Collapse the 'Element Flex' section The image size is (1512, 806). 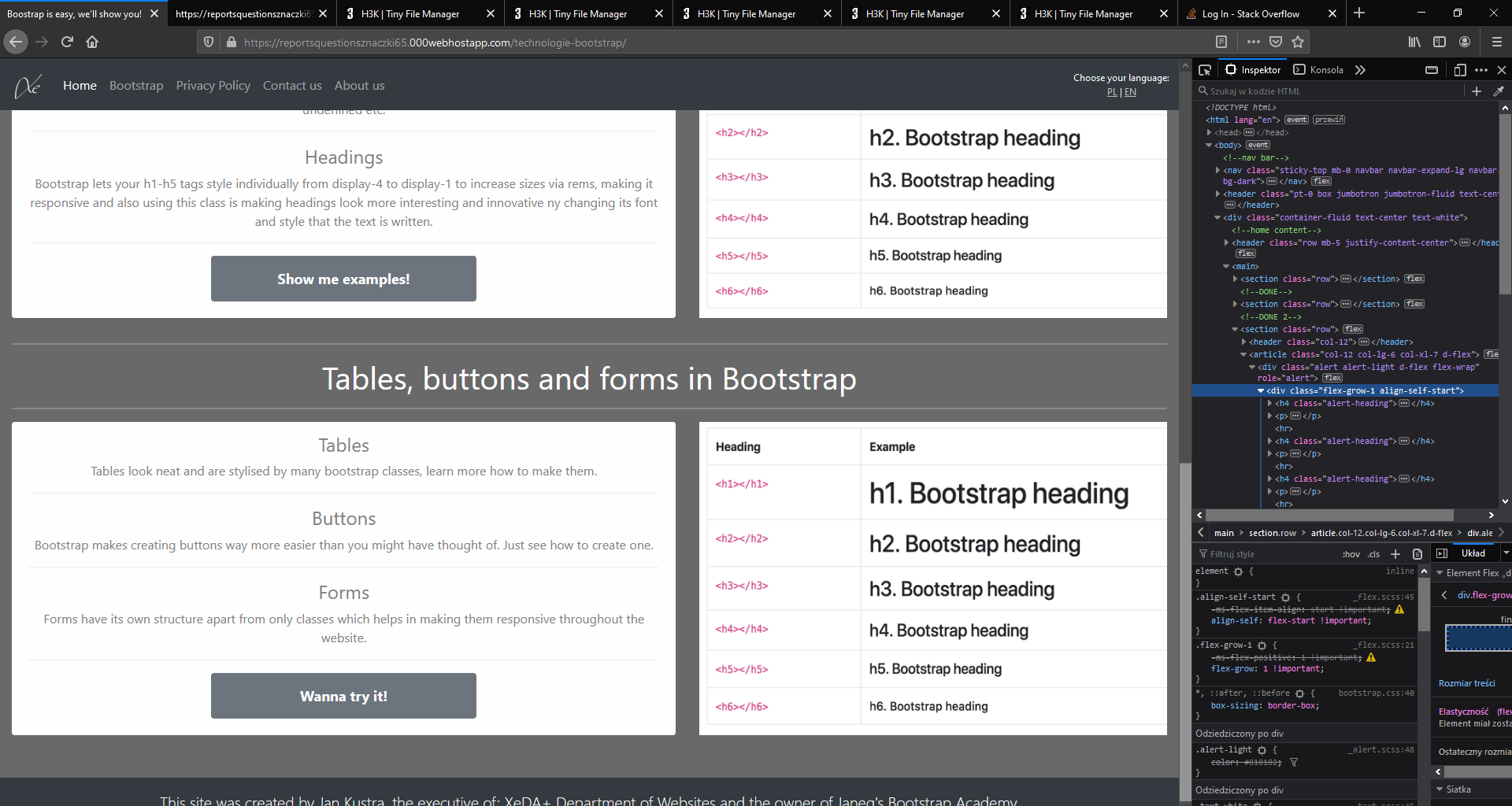pyautogui.click(x=1440, y=573)
